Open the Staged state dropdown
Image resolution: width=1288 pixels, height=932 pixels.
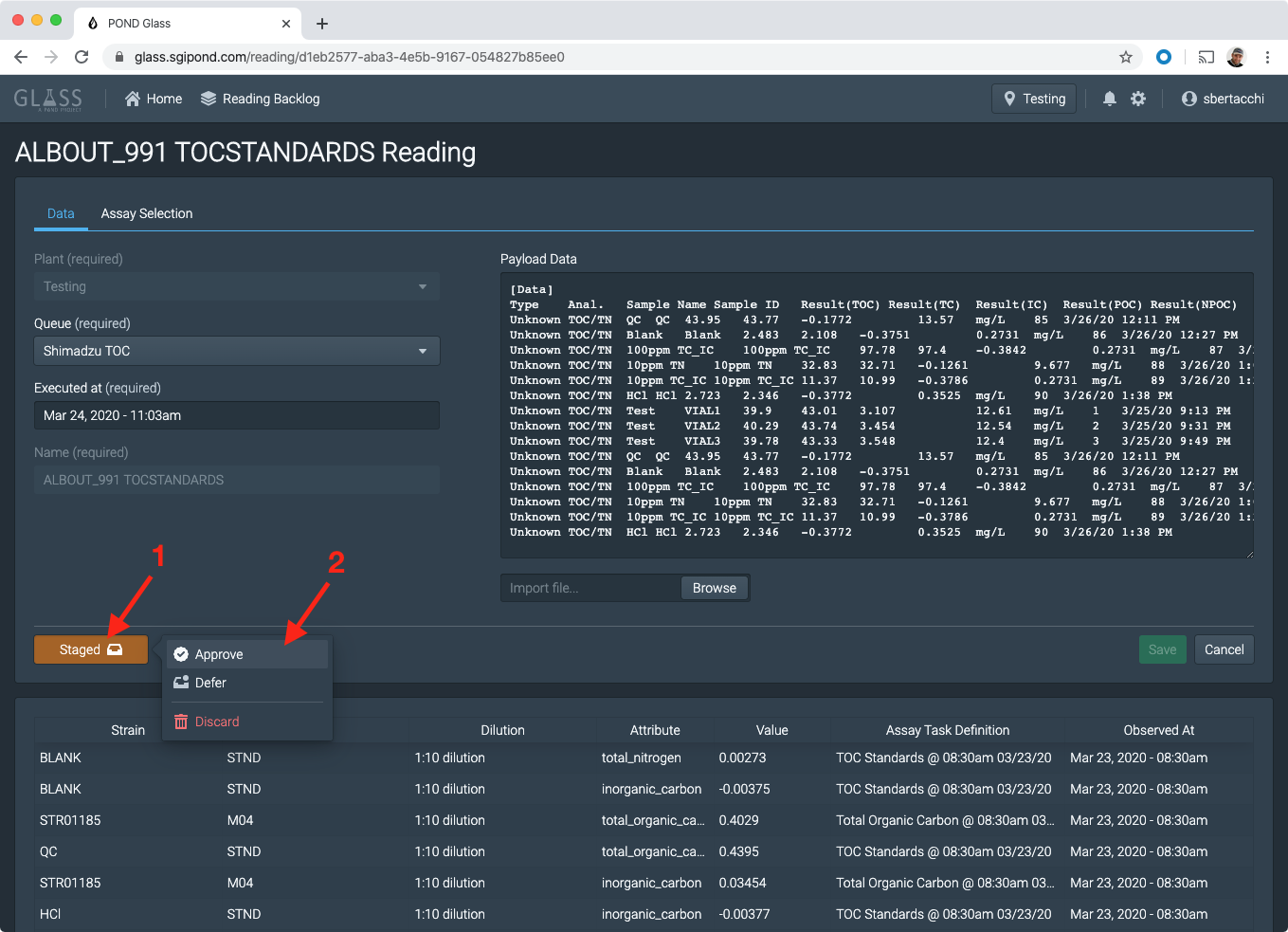[90, 649]
